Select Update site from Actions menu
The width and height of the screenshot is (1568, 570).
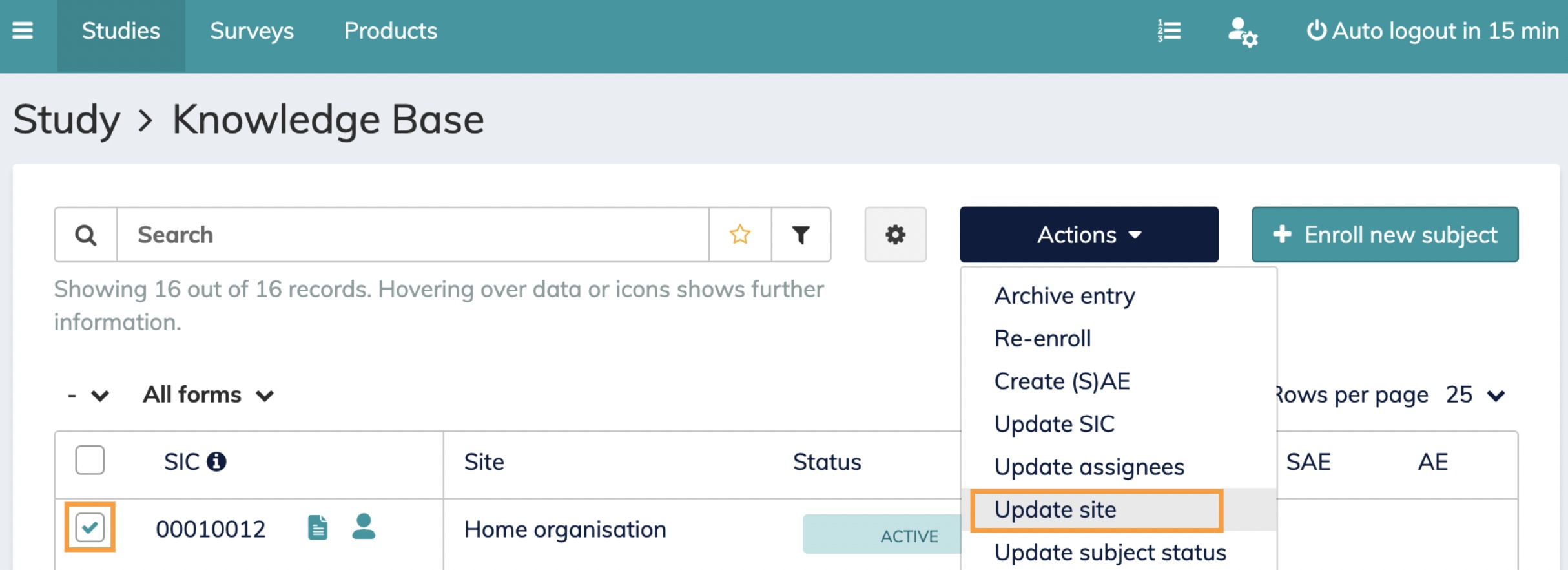(1055, 510)
